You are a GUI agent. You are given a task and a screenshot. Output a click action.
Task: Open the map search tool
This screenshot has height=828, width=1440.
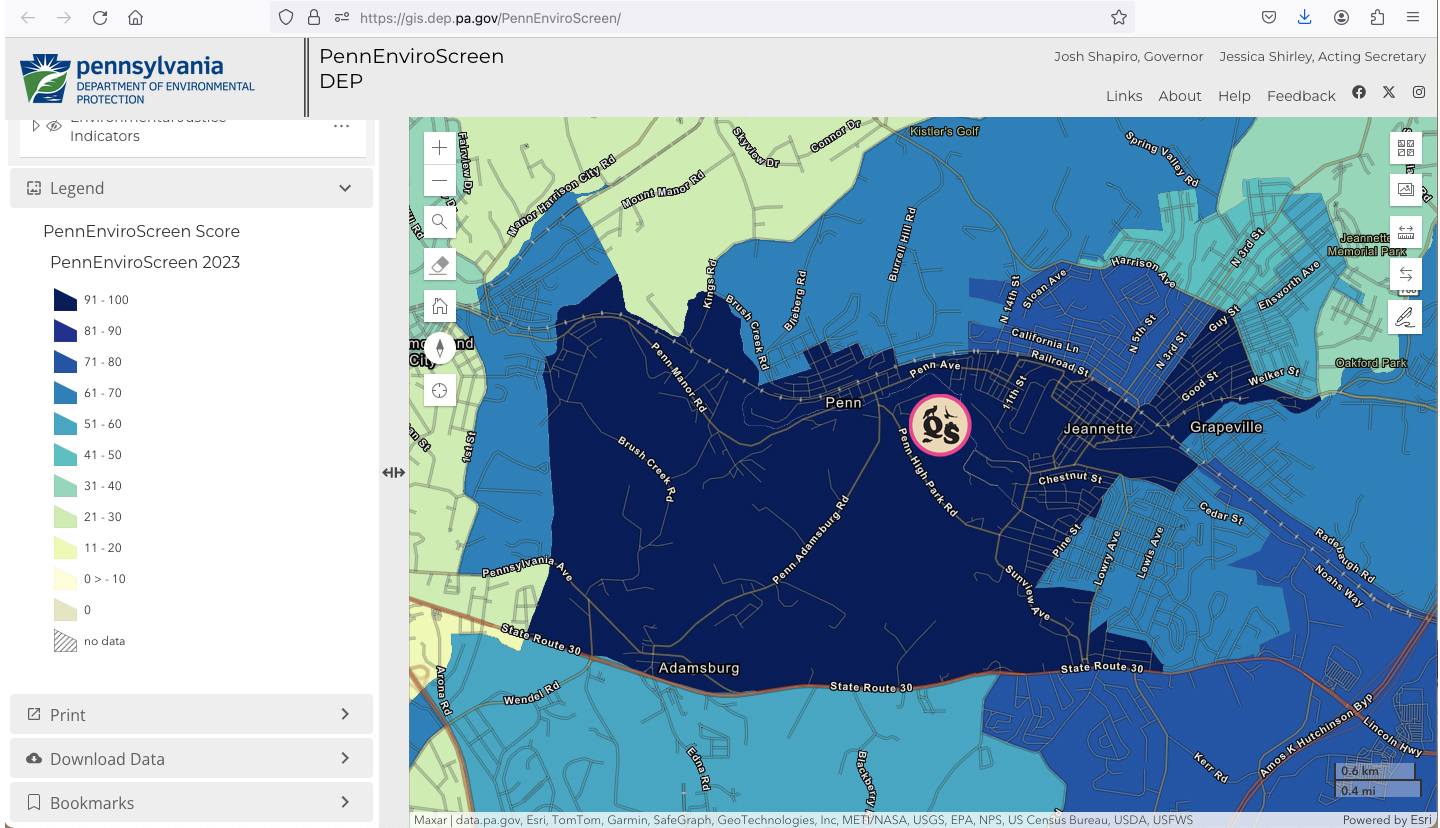pyautogui.click(x=439, y=222)
